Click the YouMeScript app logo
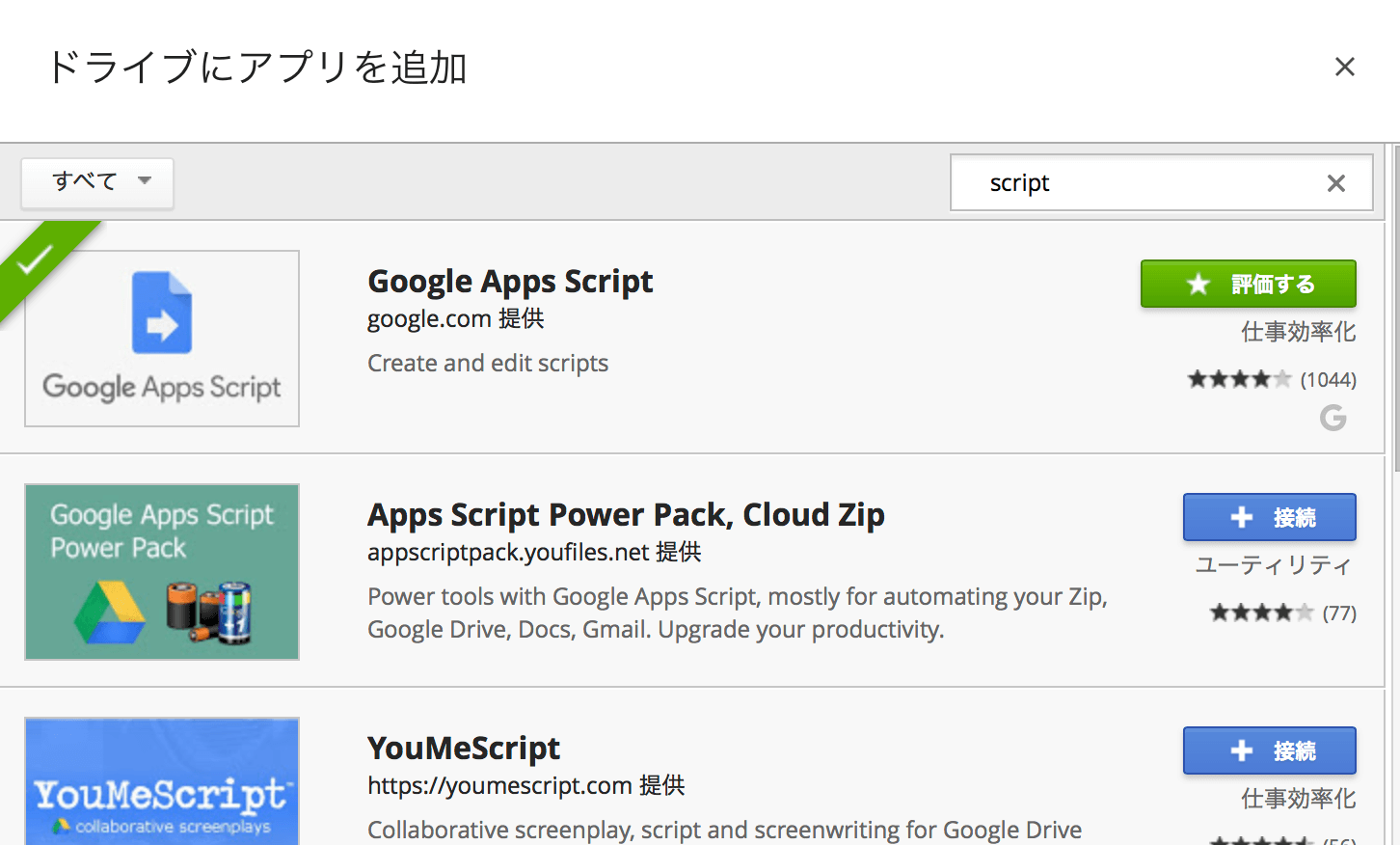The image size is (1400, 845). (161, 781)
